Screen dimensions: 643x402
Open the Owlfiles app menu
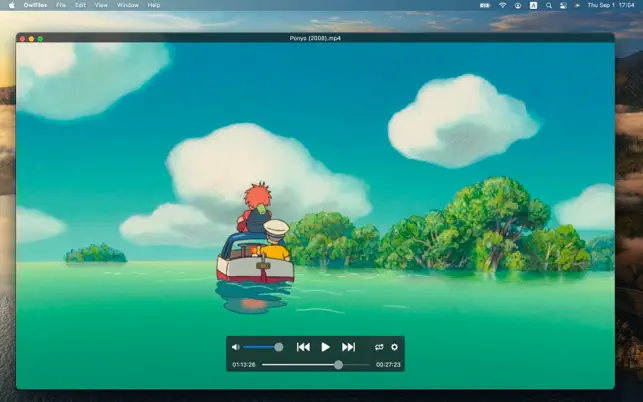(35, 5)
